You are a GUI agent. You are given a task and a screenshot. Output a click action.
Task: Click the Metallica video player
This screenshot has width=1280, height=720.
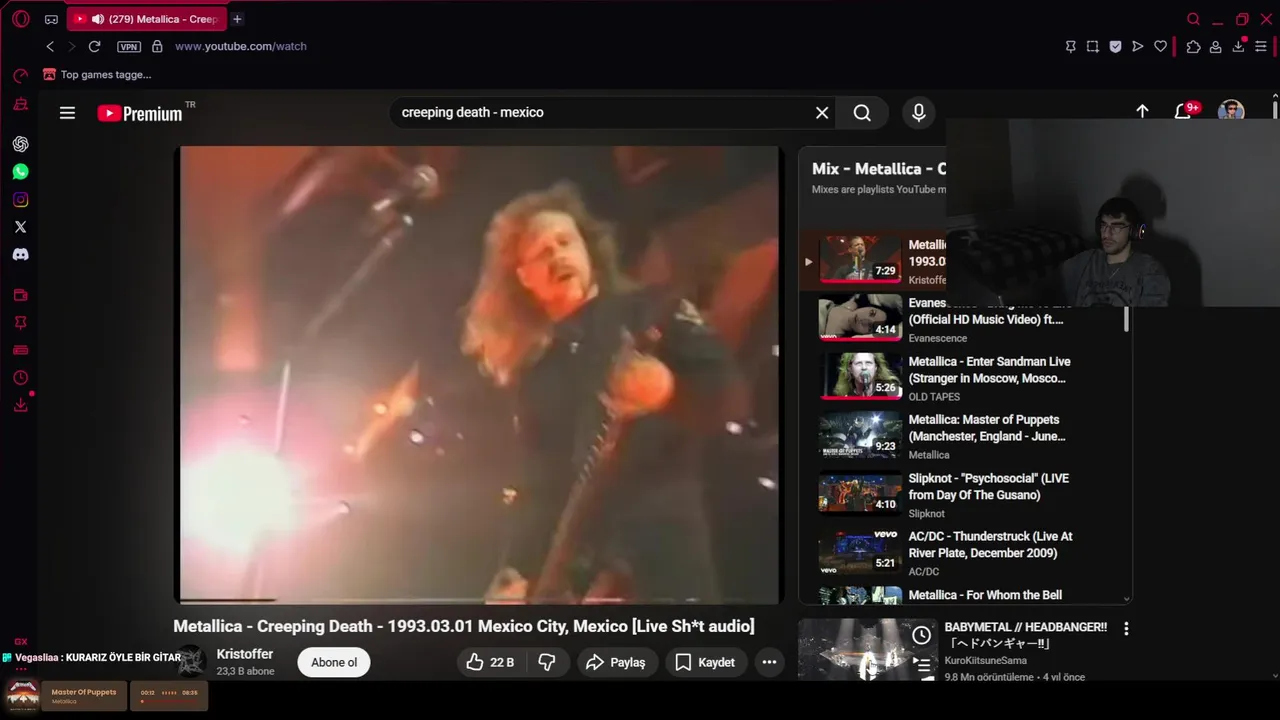478,375
